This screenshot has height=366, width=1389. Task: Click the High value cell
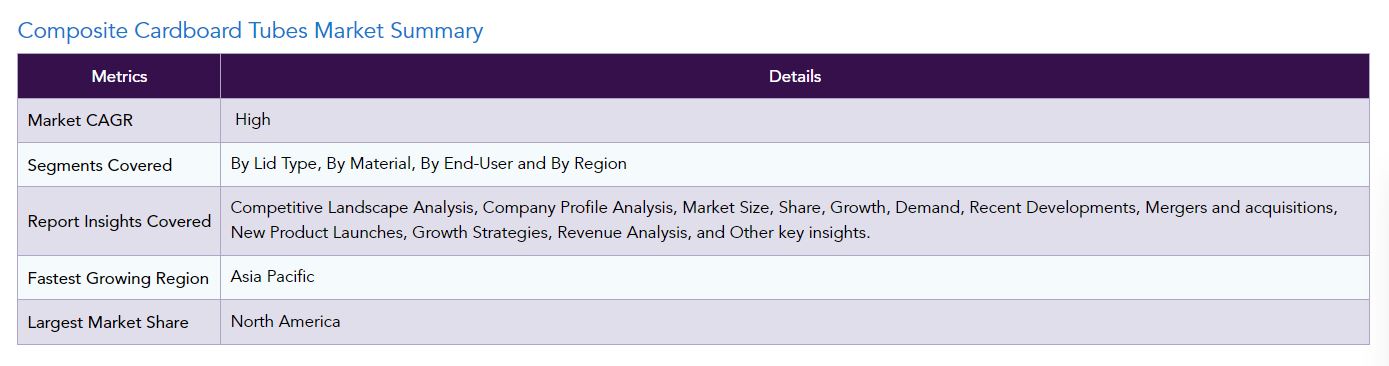[253, 120]
